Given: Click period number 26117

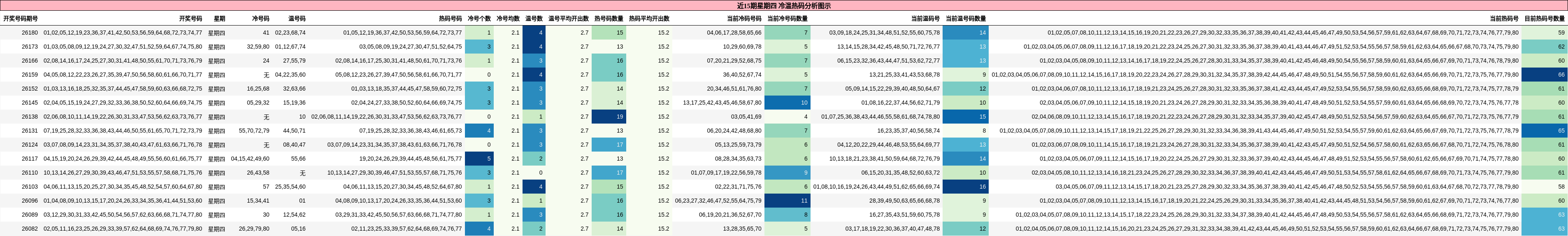Looking at the screenshot, I should pos(29,159).
